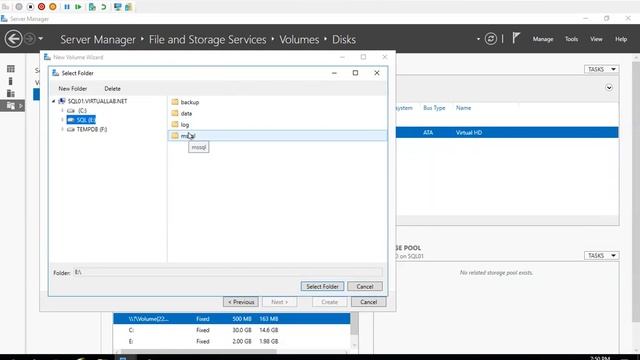This screenshot has width=640, height=360.
Task: Open the Storage Pool TASKS dropdown
Action: pos(601,256)
